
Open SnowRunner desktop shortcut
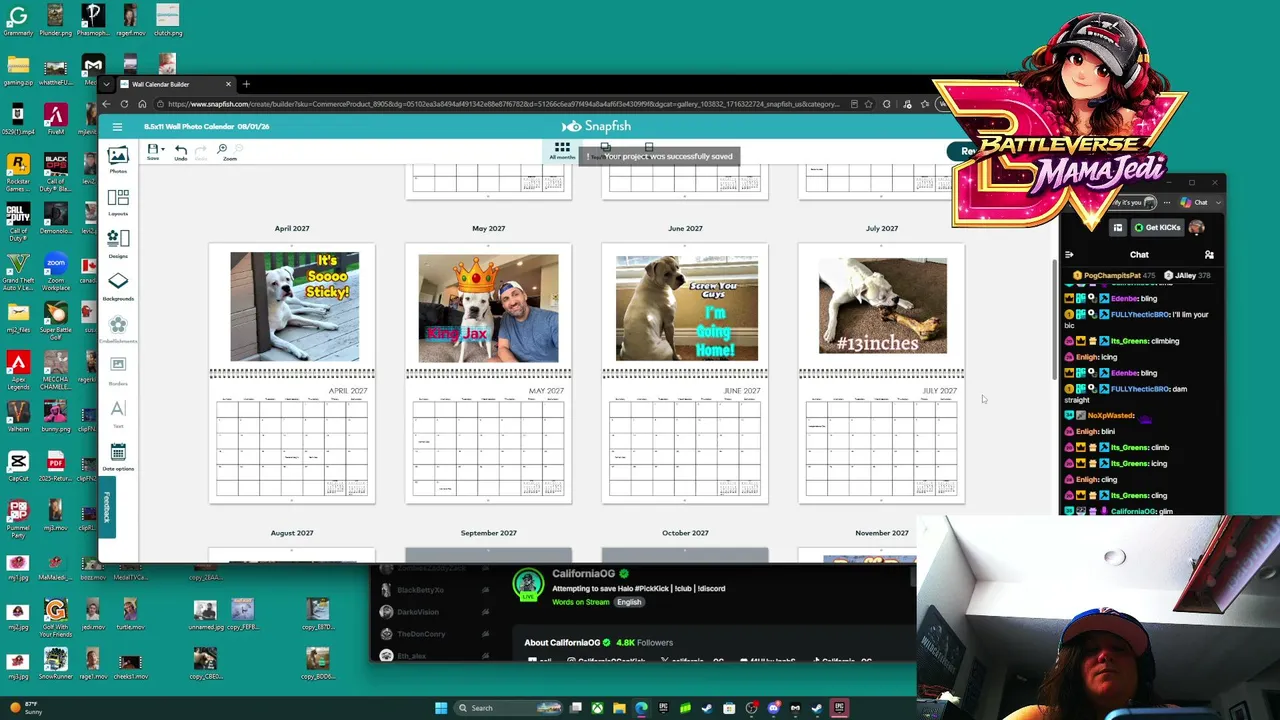click(x=56, y=664)
